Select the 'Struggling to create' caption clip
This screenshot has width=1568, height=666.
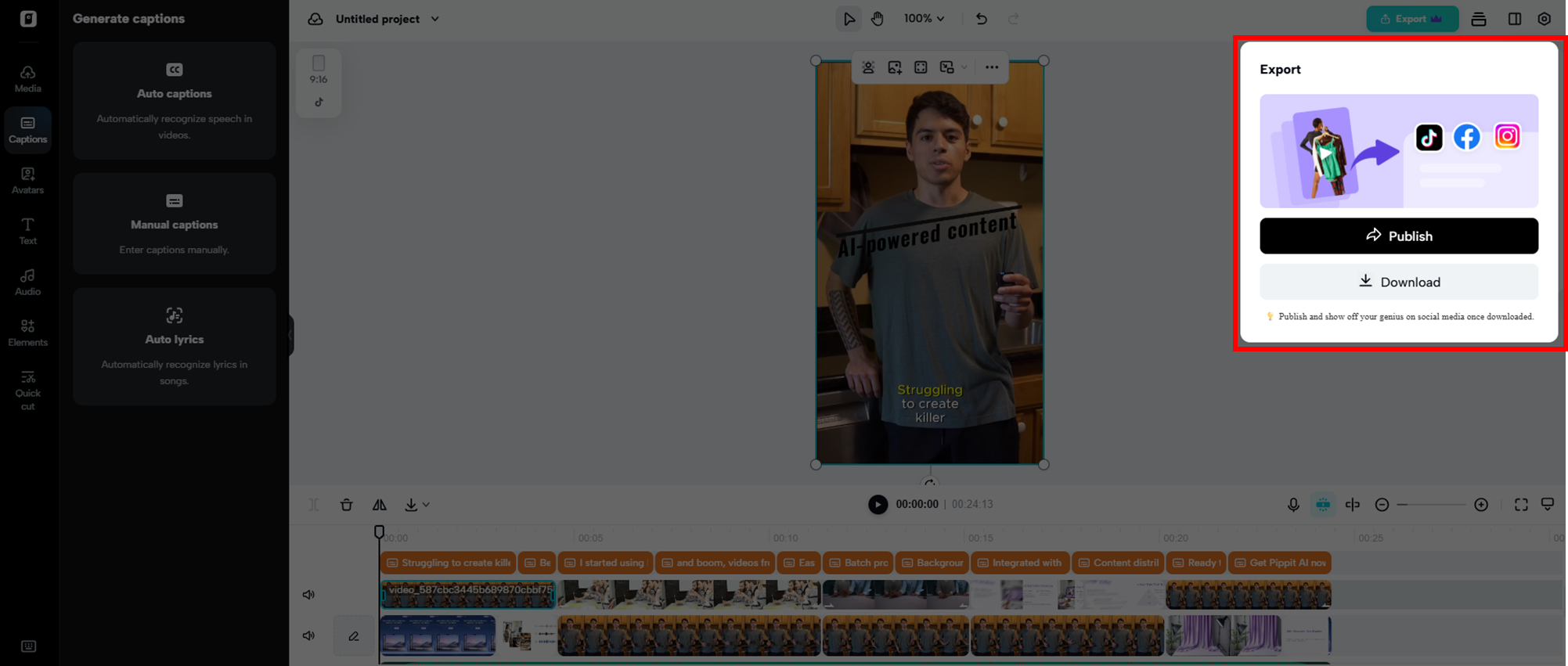point(448,563)
